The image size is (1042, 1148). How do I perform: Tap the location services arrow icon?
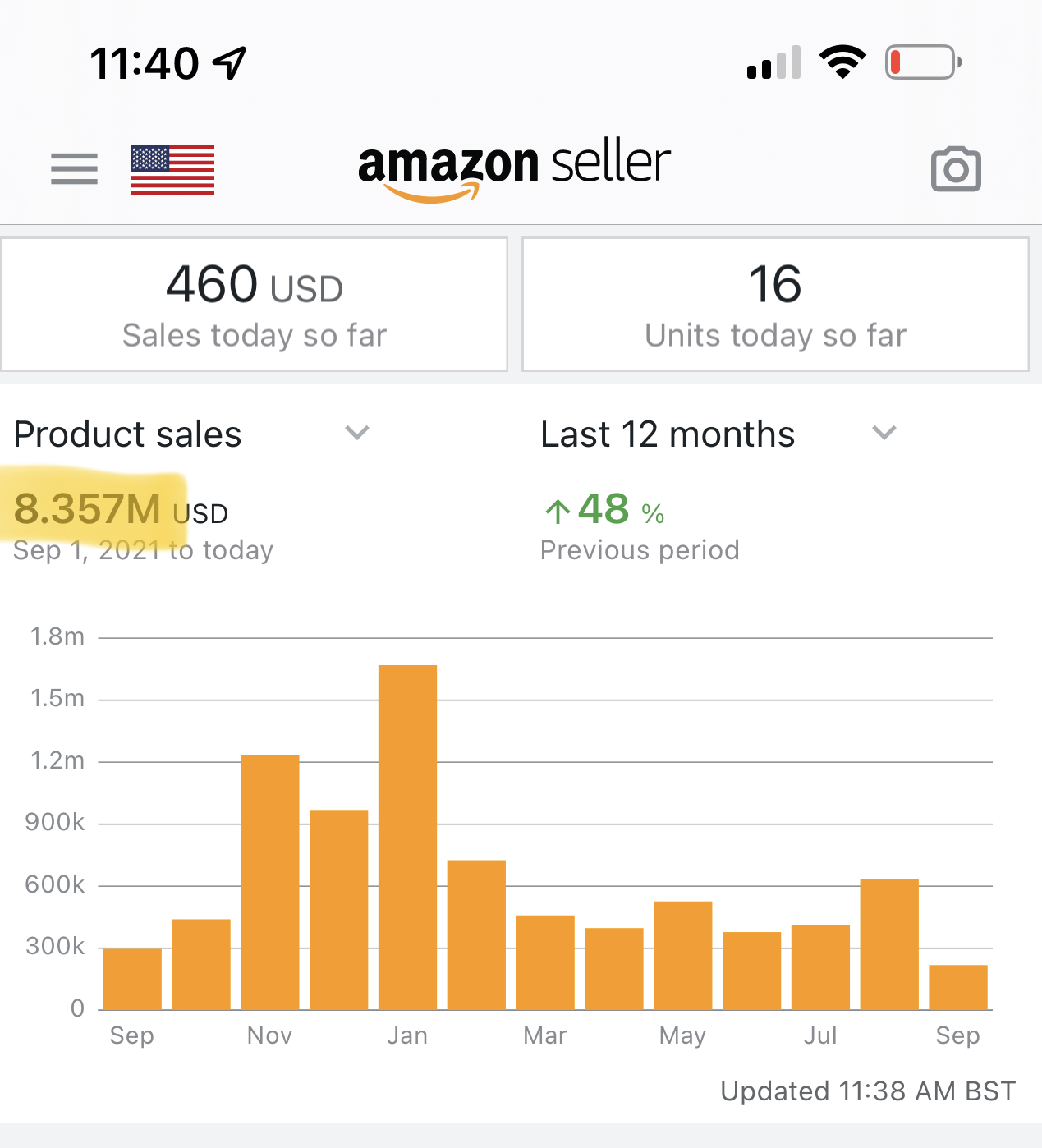[x=231, y=62]
